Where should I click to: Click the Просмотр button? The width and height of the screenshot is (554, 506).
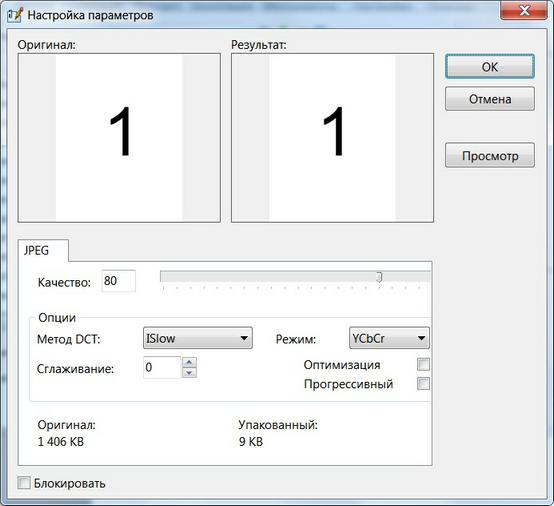point(490,155)
